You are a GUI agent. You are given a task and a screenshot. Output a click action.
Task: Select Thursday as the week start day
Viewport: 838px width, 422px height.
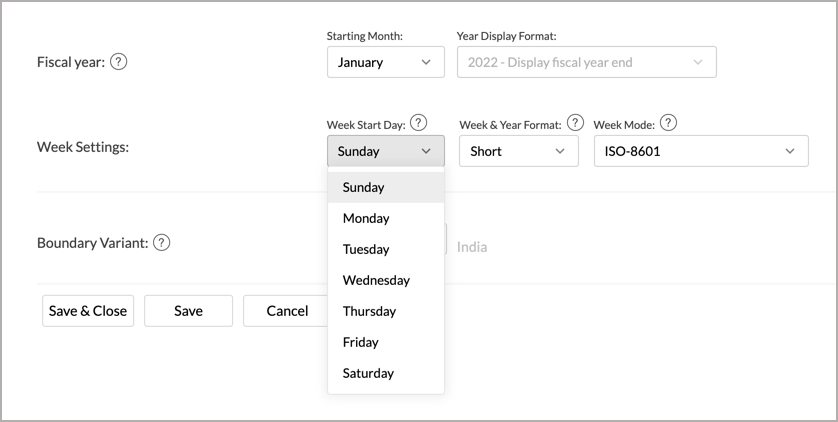click(386, 311)
